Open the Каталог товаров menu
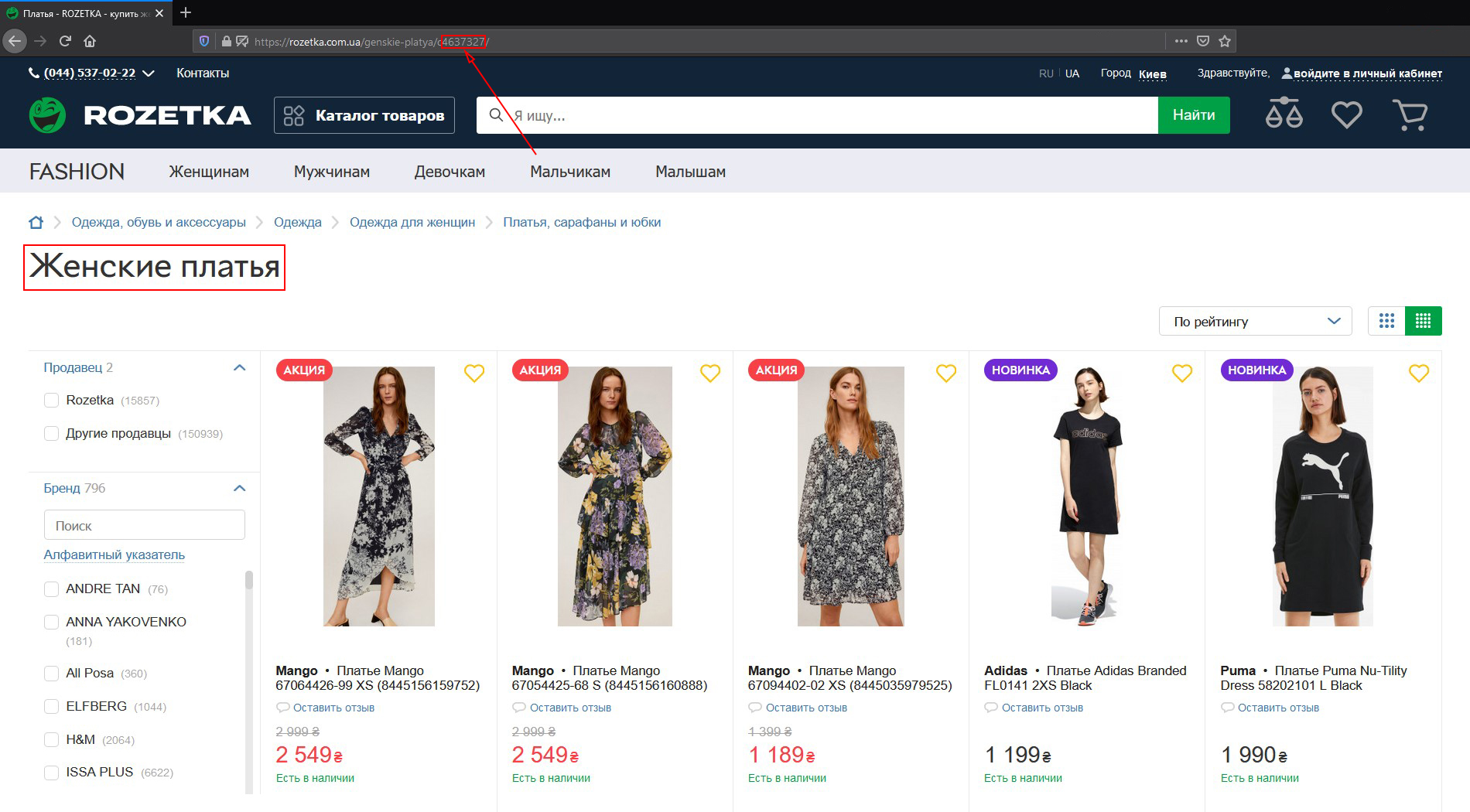This screenshot has width=1470, height=812. pyautogui.click(x=364, y=115)
